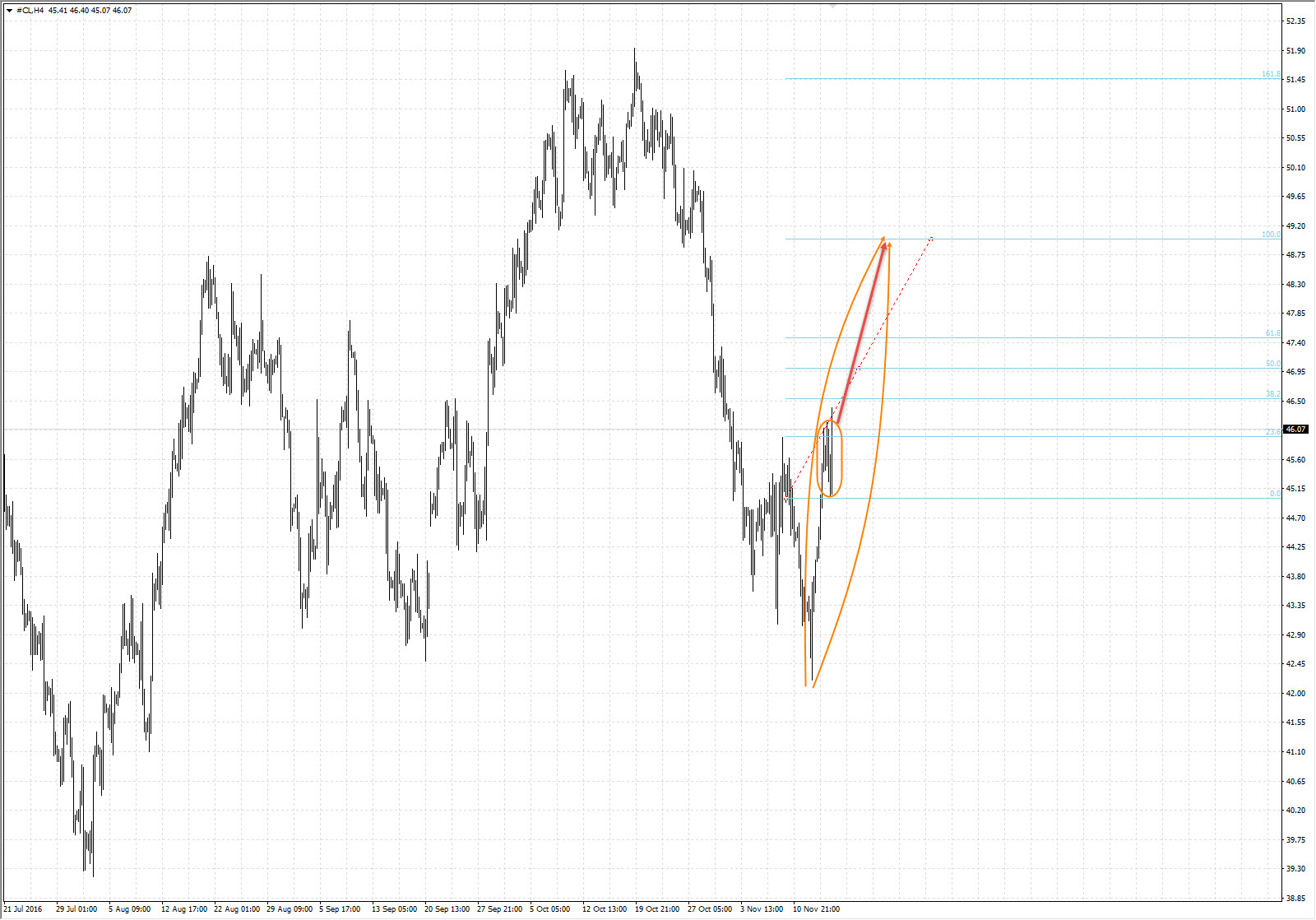
Task: Click the 21 Jul 2016 date label
Action: 23,909
